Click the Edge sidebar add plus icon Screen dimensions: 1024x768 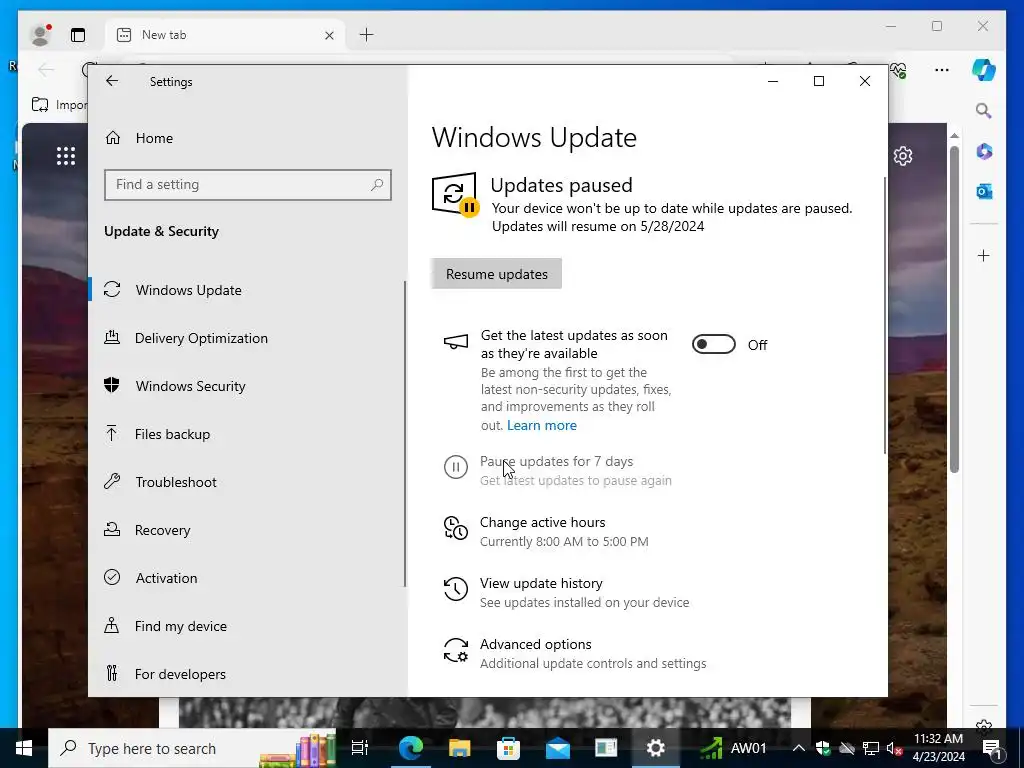(984, 255)
